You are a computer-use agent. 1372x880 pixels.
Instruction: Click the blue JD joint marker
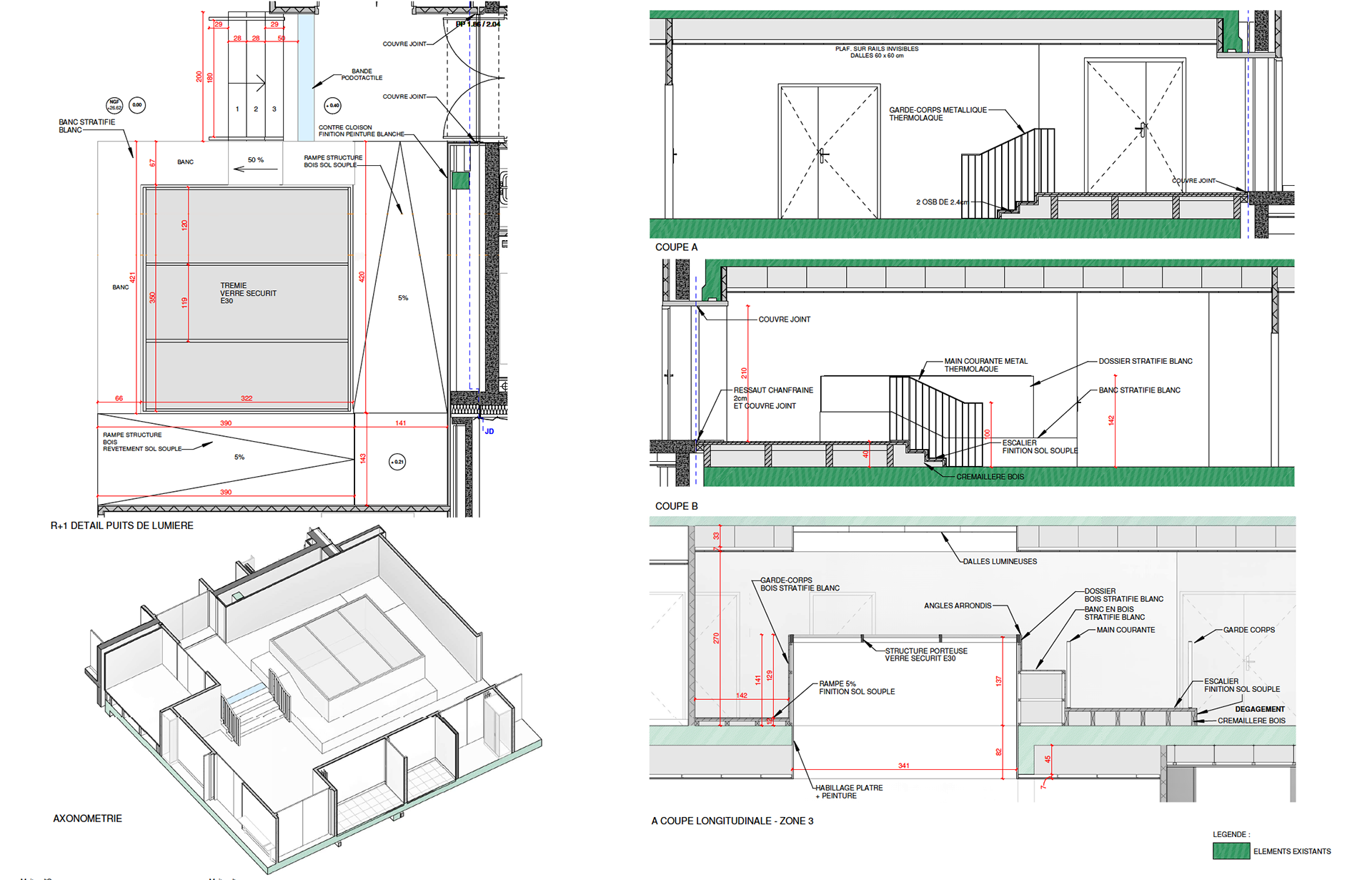click(489, 432)
